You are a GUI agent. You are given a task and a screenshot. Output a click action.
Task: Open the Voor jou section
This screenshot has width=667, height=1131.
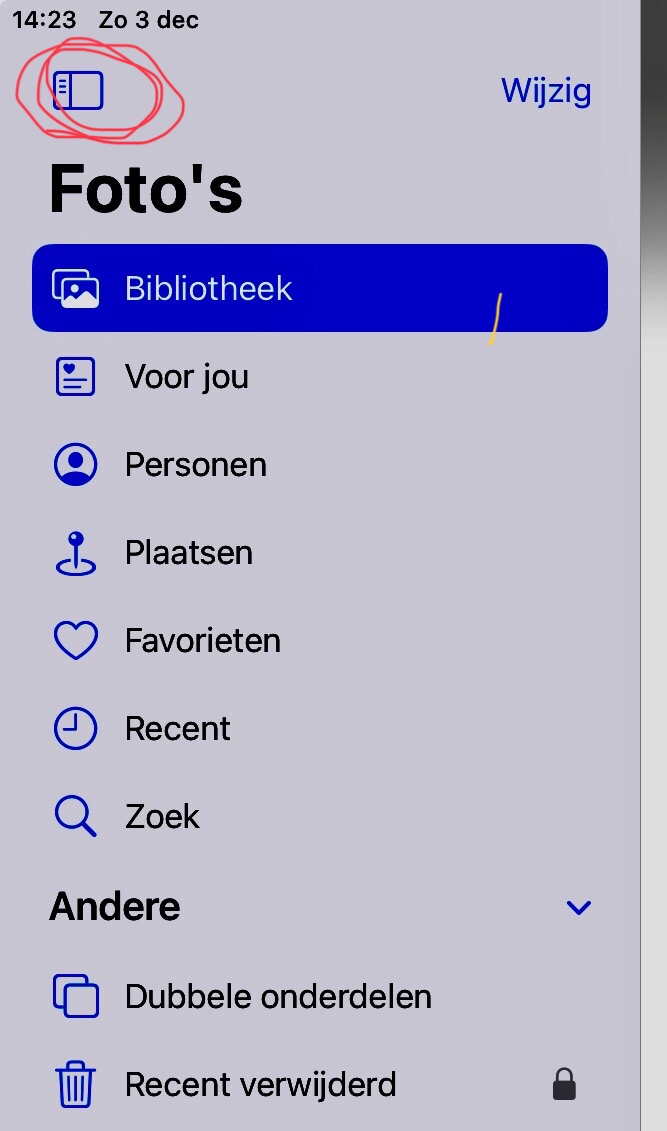point(320,377)
